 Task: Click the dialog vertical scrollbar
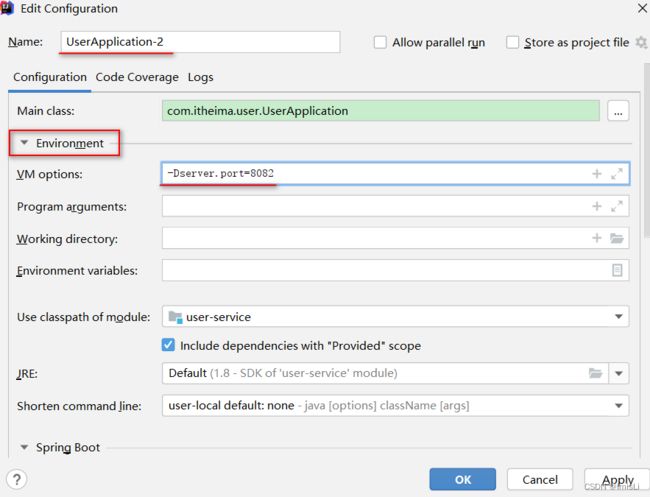(647, 150)
